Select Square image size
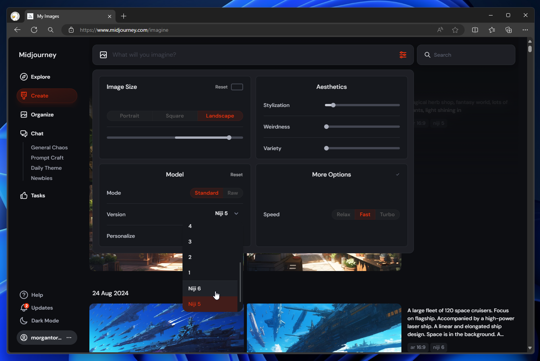Image resolution: width=540 pixels, height=361 pixels. point(175,116)
